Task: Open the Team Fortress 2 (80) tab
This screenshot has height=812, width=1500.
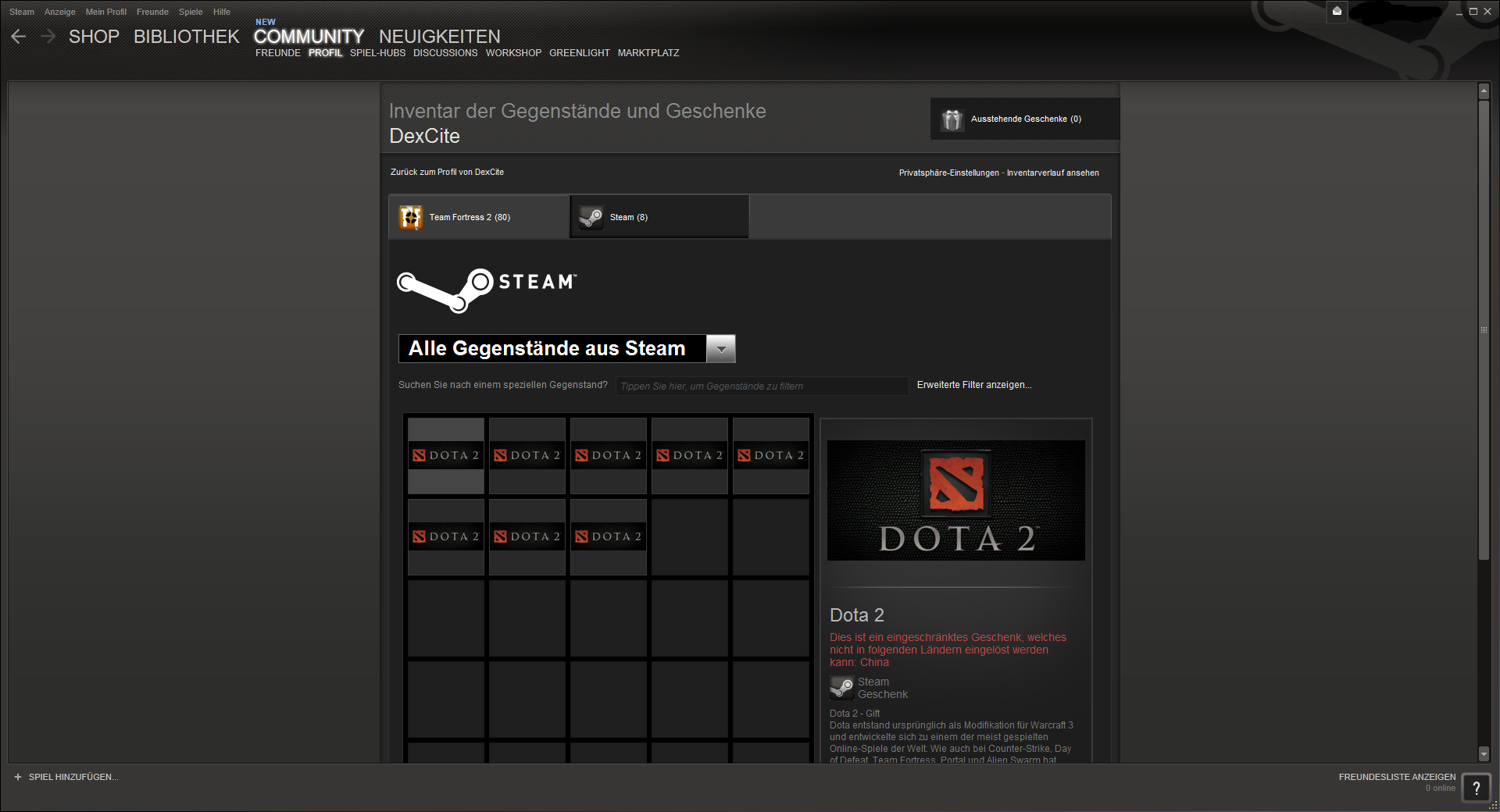Action: (x=479, y=217)
